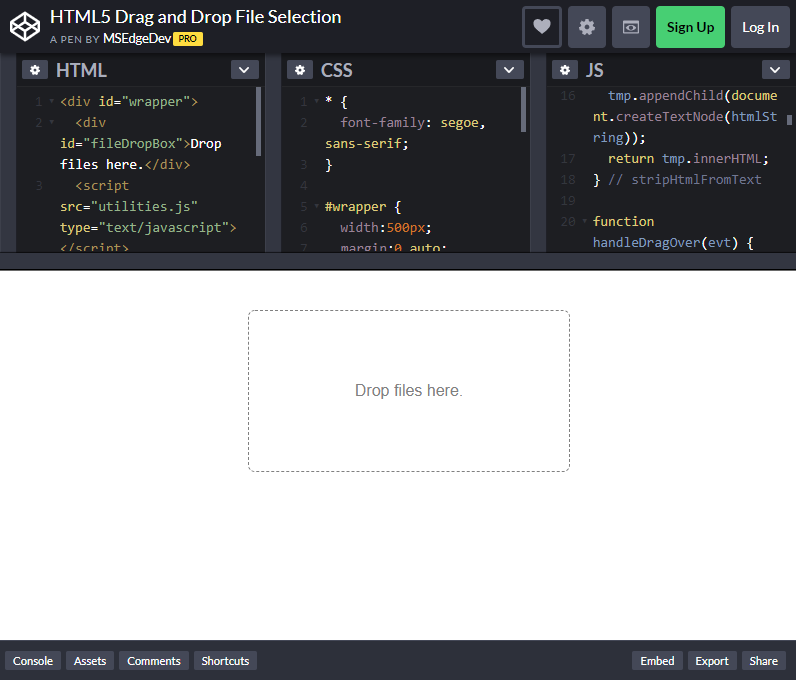Open CSS editor settings gear
Image resolution: width=796 pixels, height=680 pixels.
click(x=300, y=70)
